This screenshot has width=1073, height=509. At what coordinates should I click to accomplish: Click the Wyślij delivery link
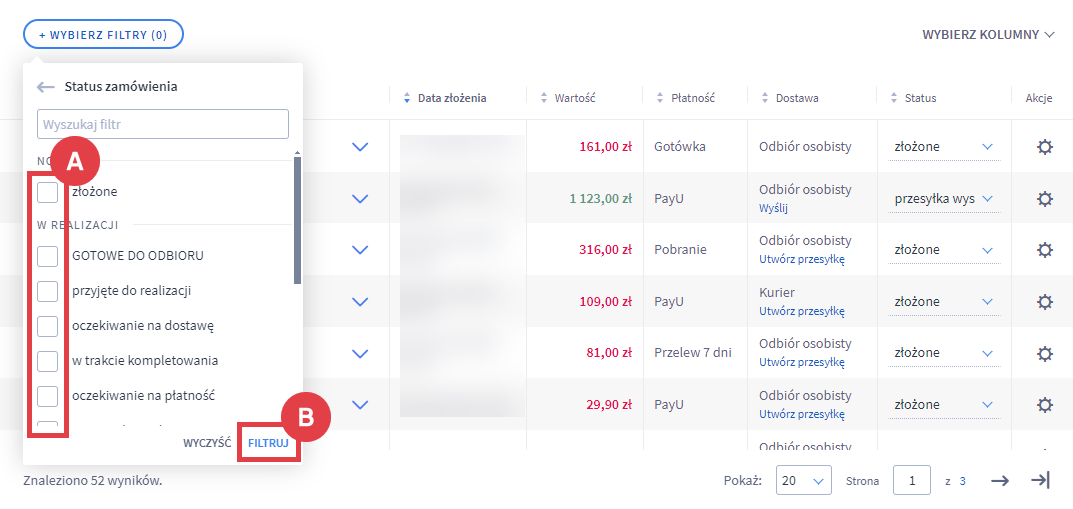pos(773,208)
